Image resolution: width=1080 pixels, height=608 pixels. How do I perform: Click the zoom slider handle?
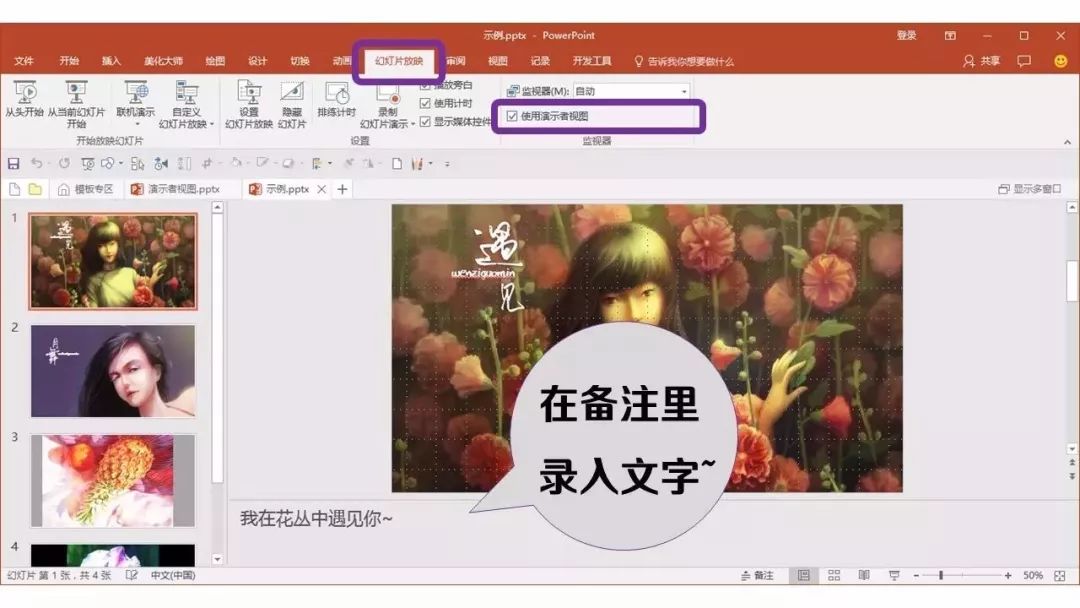pyautogui.click(x=941, y=576)
